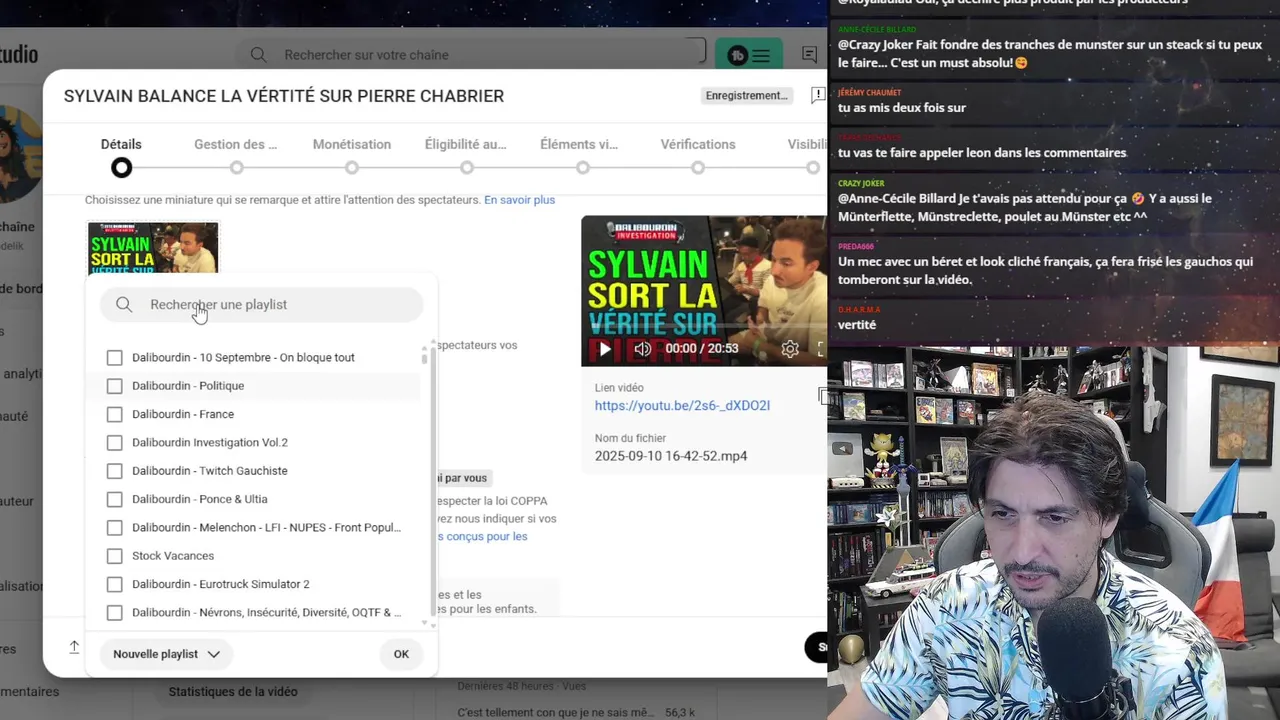Check the 'Dalibourdin - Melenchon - LFI' playlist

pos(114,527)
